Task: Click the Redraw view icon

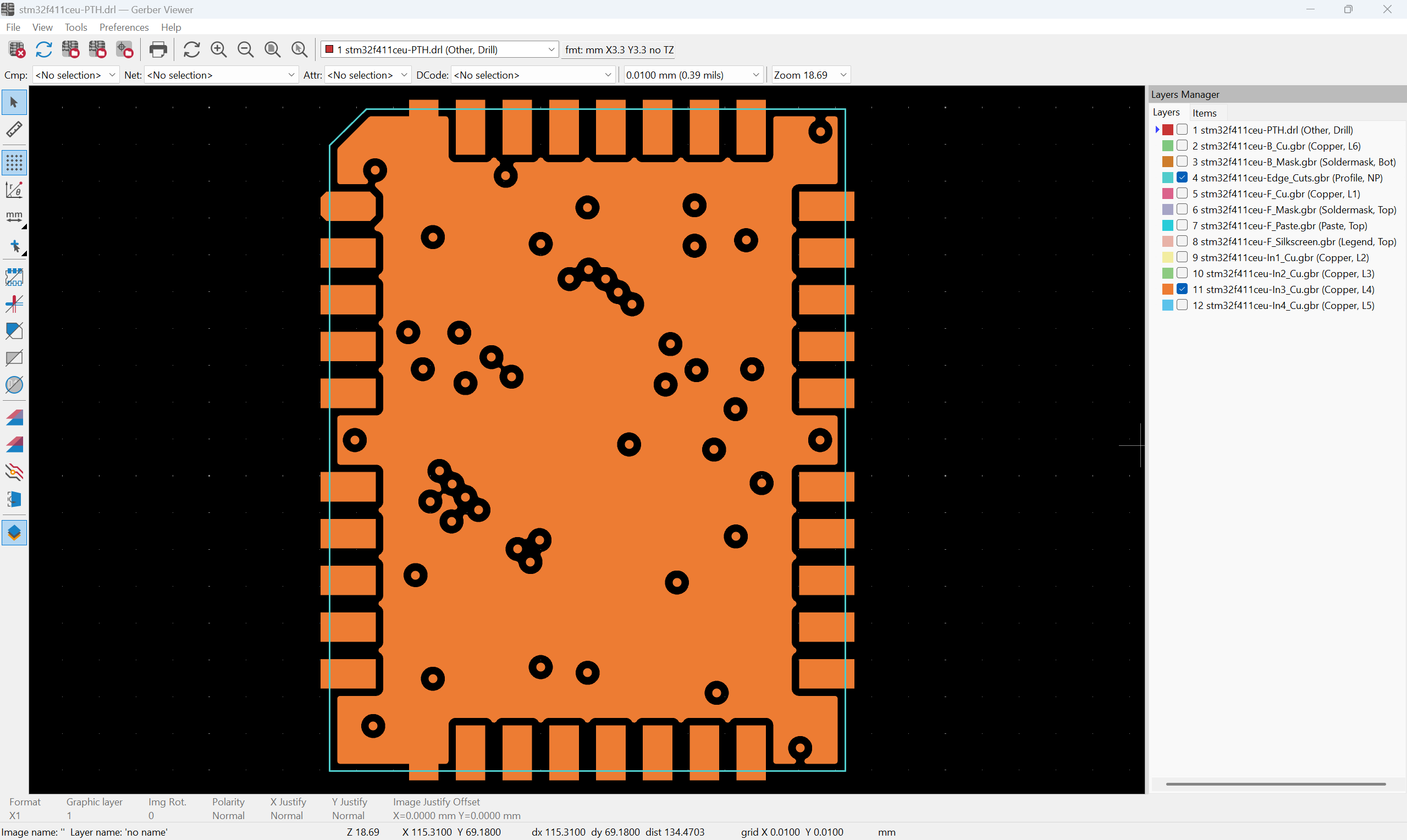Action: pyautogui.click(x=192, y=50)
